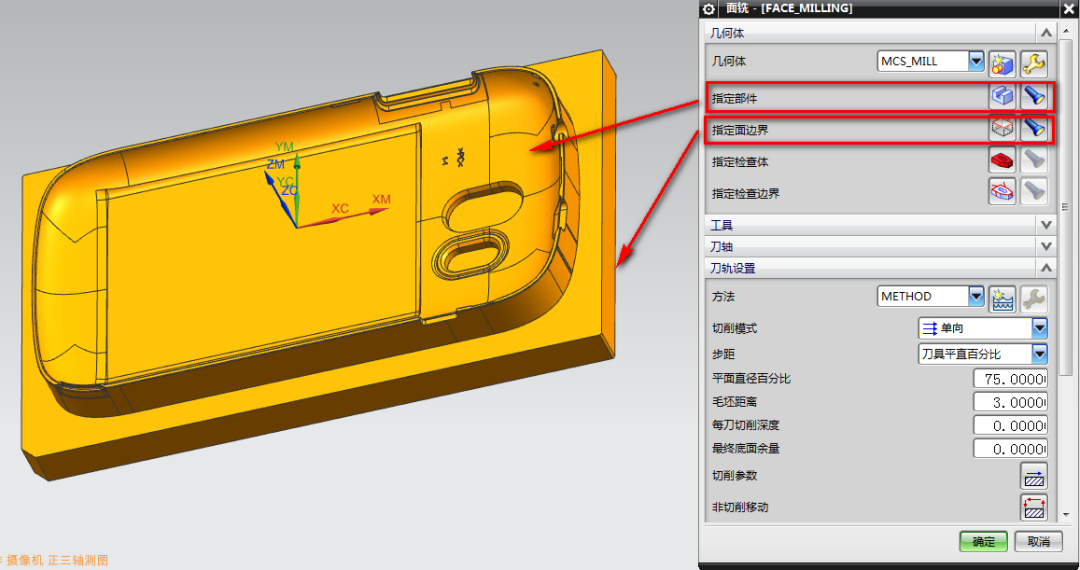Open the stepover (步距) dropdown
Viewport: 1080px width, 570px height.
(x=1039, y=354)
